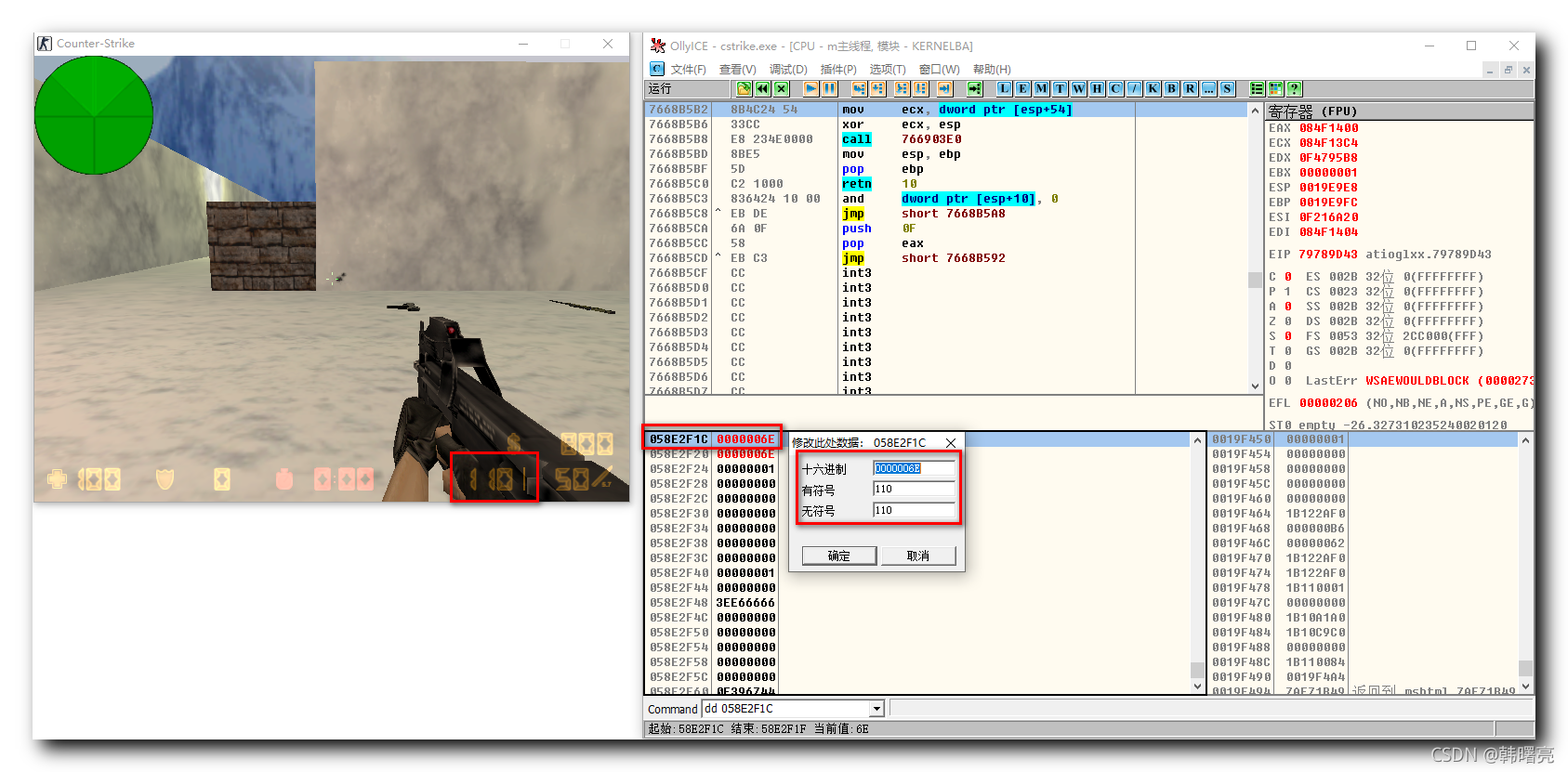Open the 帮助(H) menu
The height and width of the screenshot is (772, 1568).
tap(992, 70)
